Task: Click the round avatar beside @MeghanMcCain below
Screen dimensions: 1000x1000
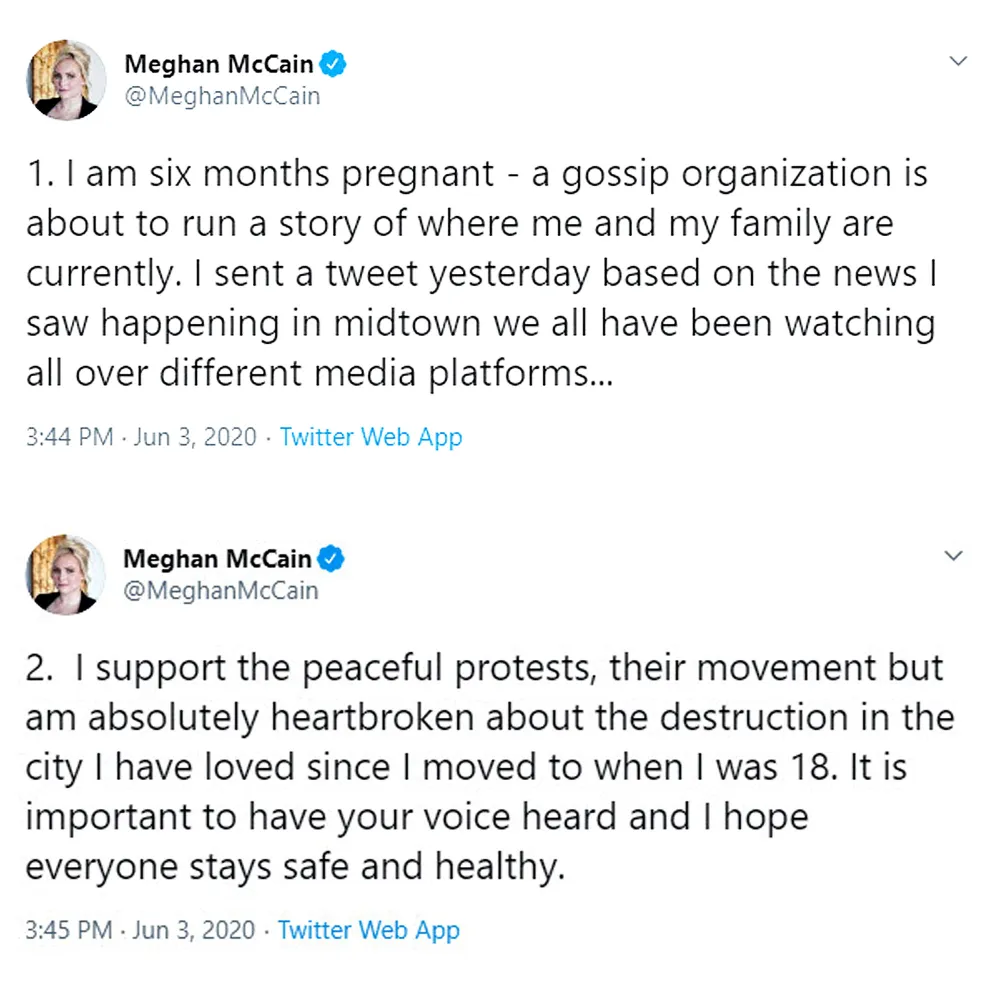Action: point(65,575)
